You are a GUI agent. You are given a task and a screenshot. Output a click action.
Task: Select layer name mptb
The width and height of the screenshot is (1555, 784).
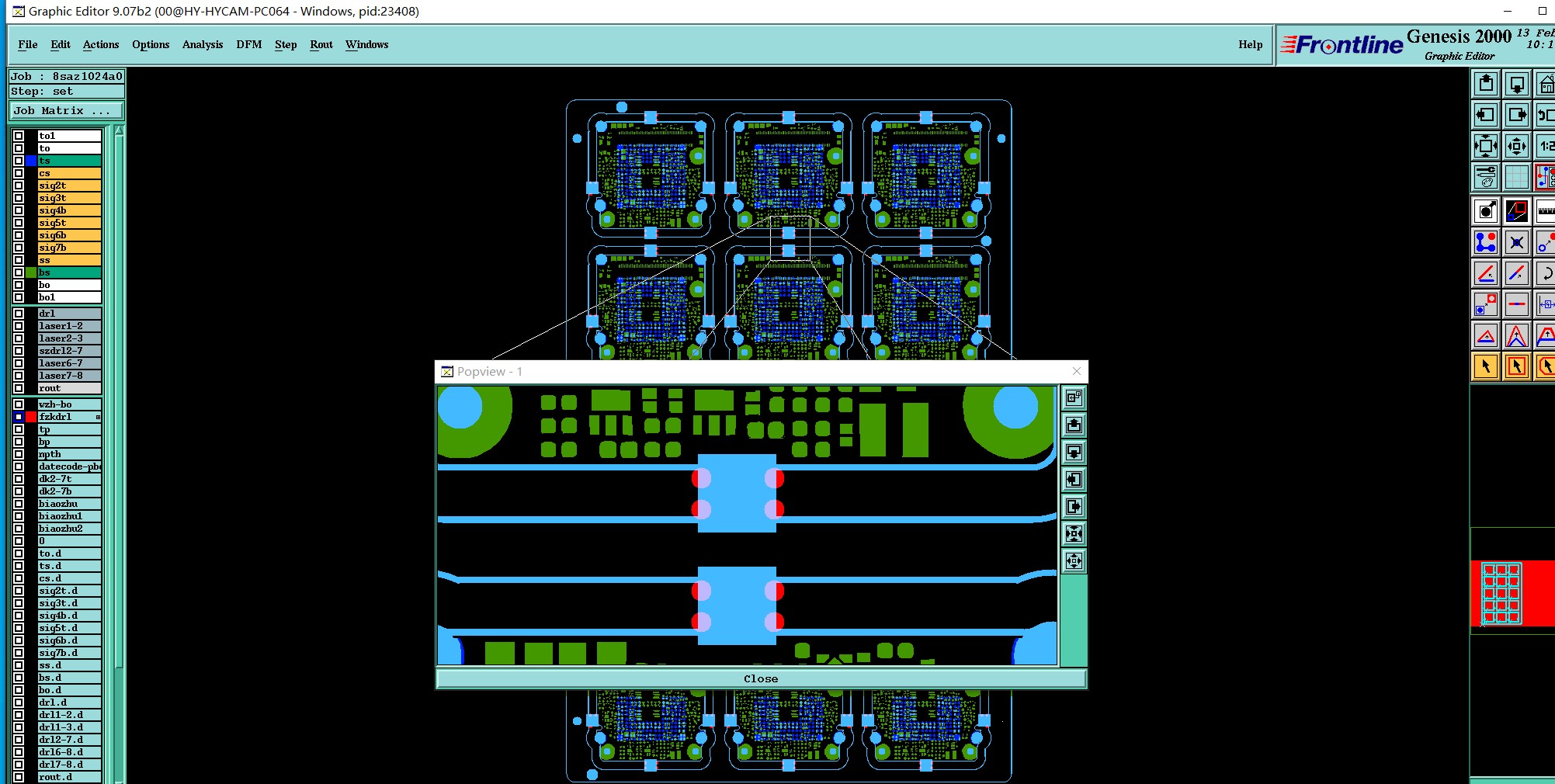click(x=69, y=454)
